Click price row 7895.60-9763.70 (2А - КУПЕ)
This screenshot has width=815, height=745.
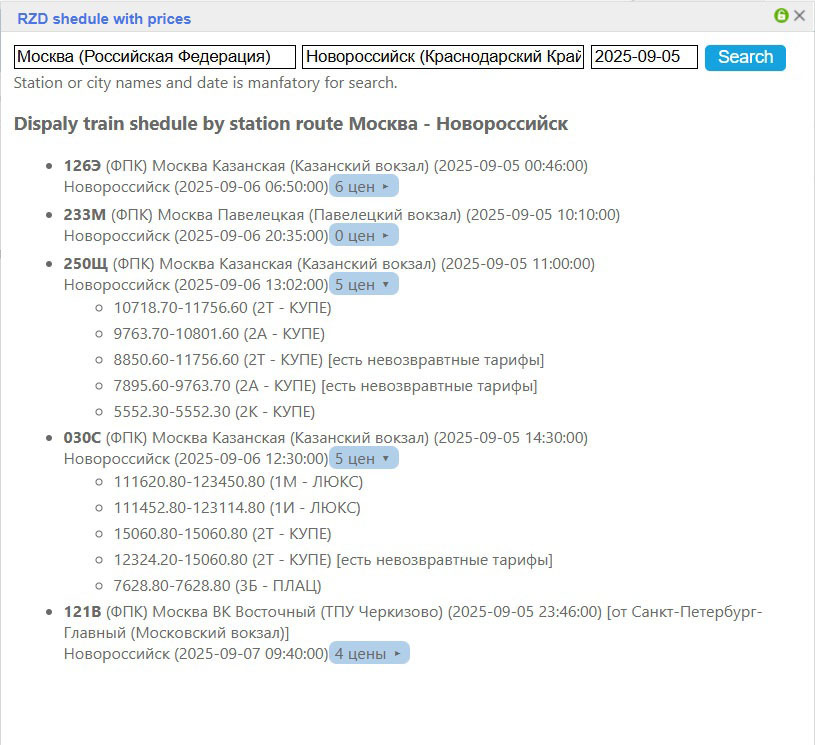325,386
